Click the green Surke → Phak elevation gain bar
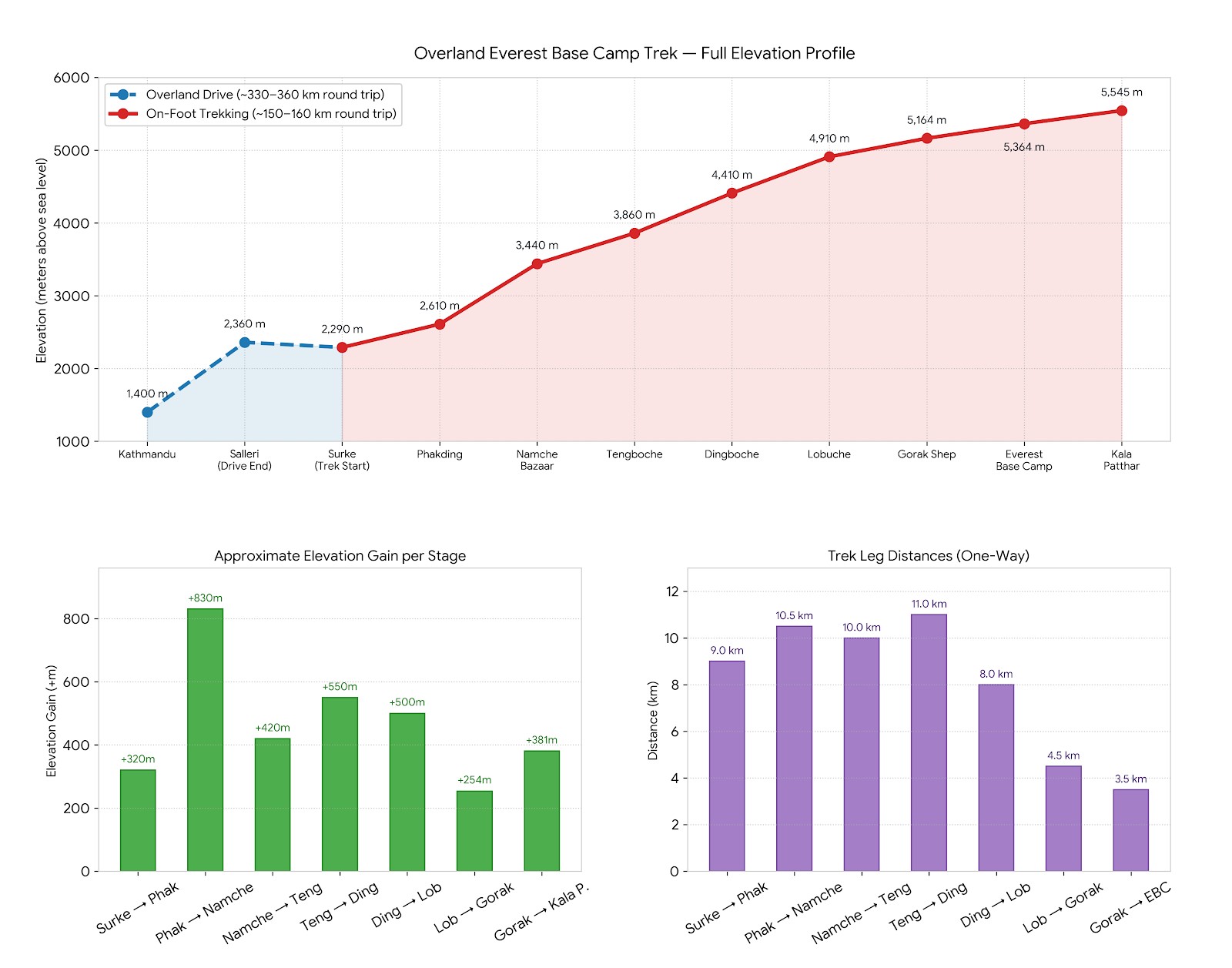This screenshot has width=1232, height=968. (x=138, y=821)
